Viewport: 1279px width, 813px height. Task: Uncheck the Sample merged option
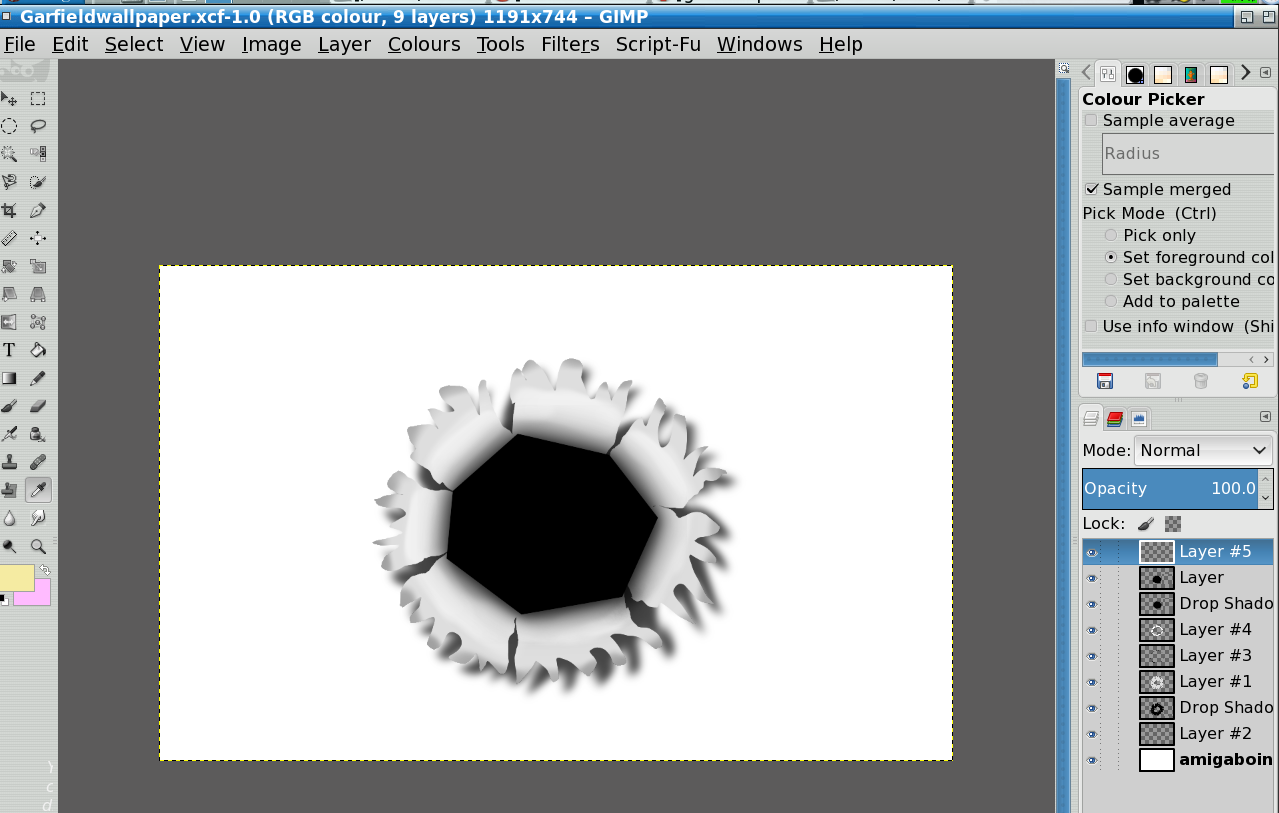pyautogui.click(x=1091, y=189)
